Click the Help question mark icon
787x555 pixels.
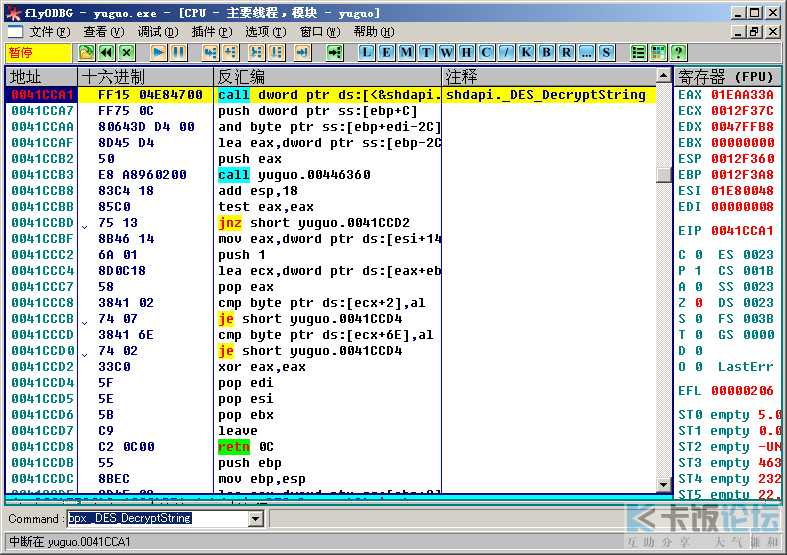(679, 52)
